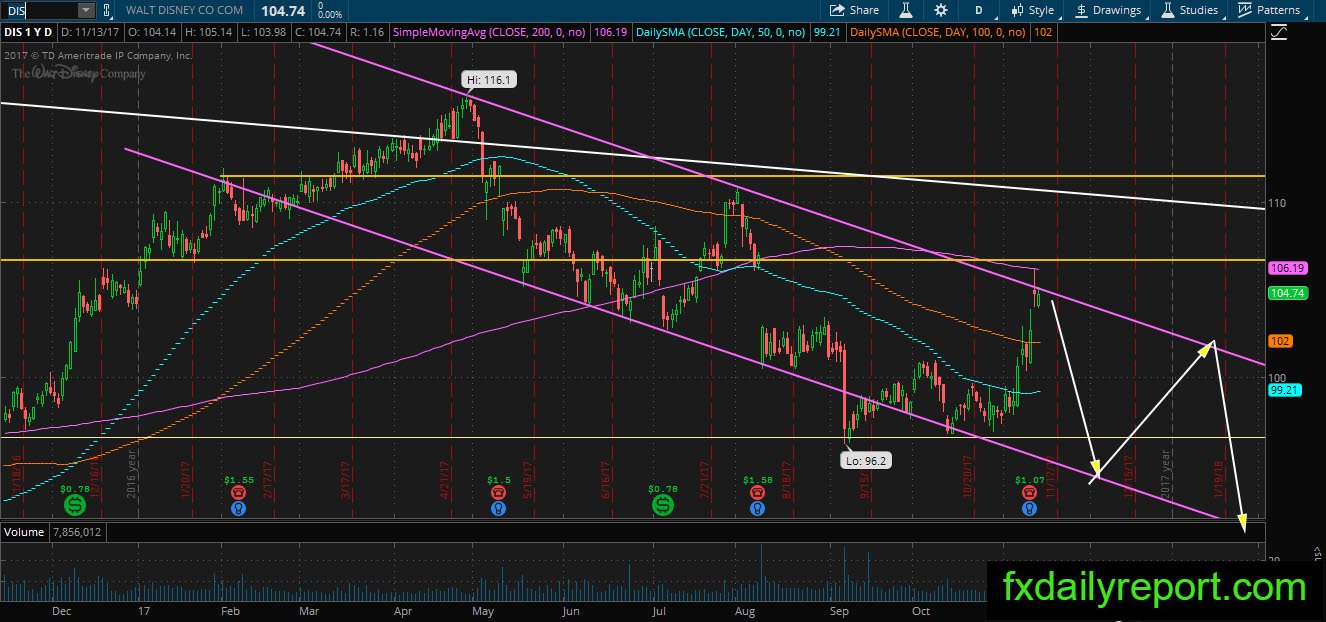Screen dimensions: 1326x622
Task: Open the Studies menu
Action: point(1190,10)
